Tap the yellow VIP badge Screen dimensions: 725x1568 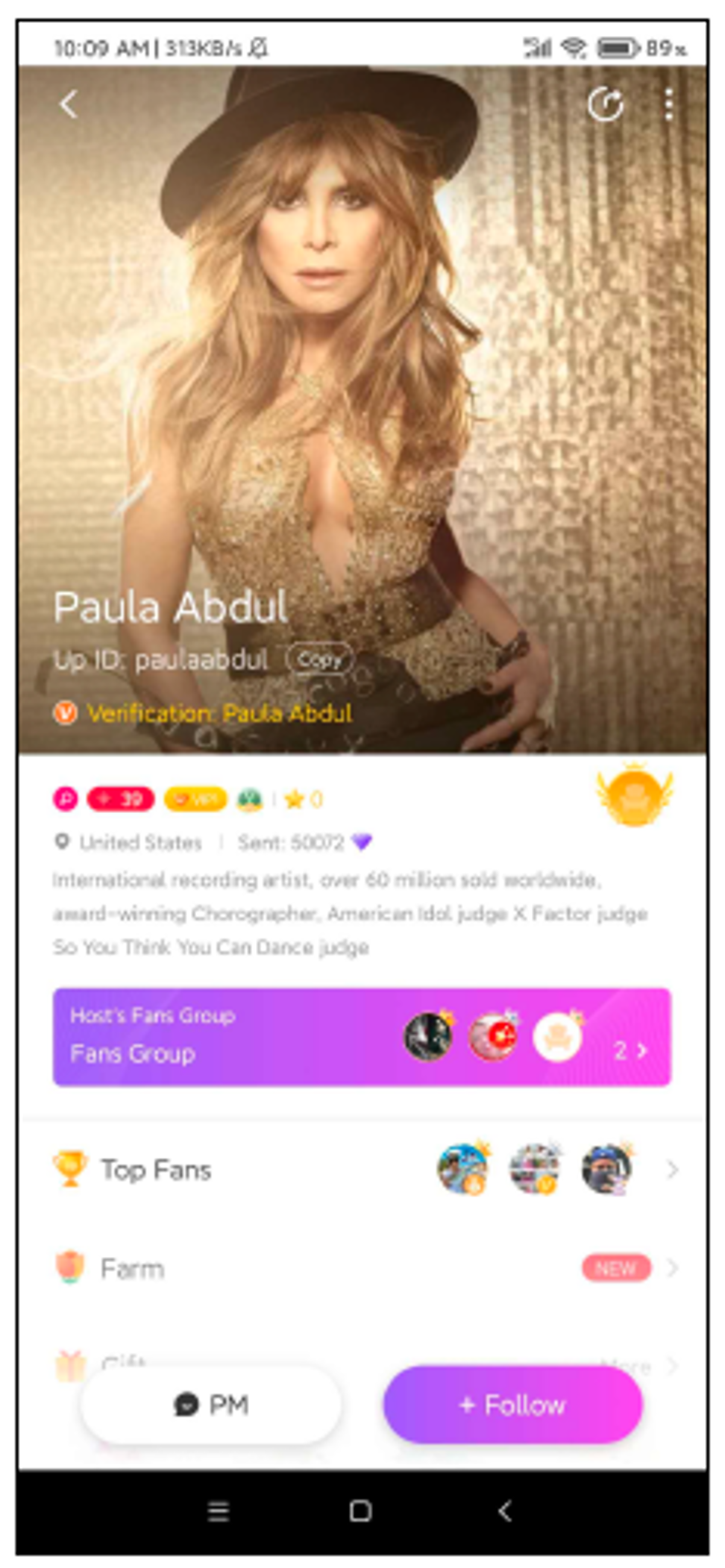click(x=195, y=799)
